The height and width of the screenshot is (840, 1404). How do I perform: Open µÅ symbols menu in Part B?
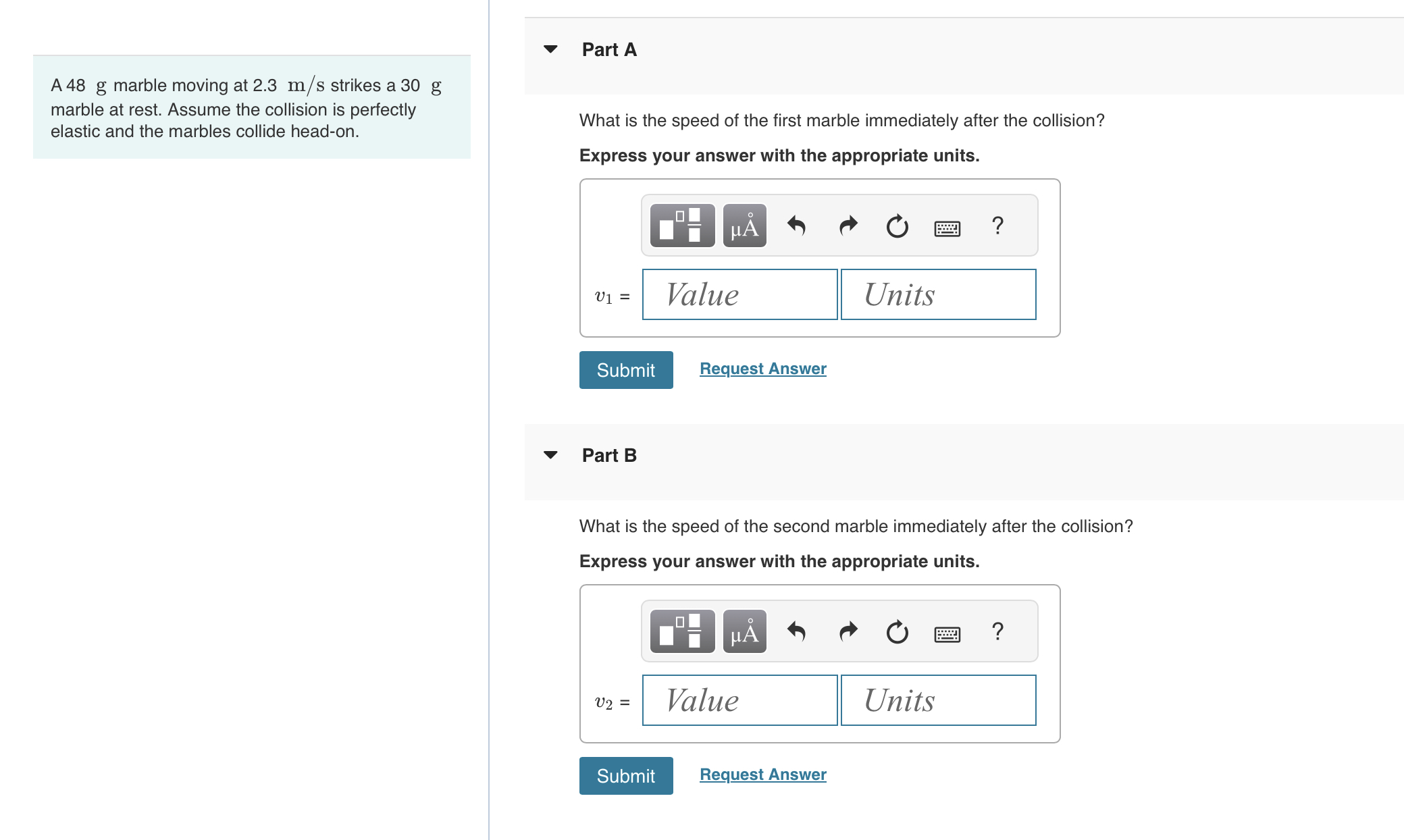[x=744, y=631]
